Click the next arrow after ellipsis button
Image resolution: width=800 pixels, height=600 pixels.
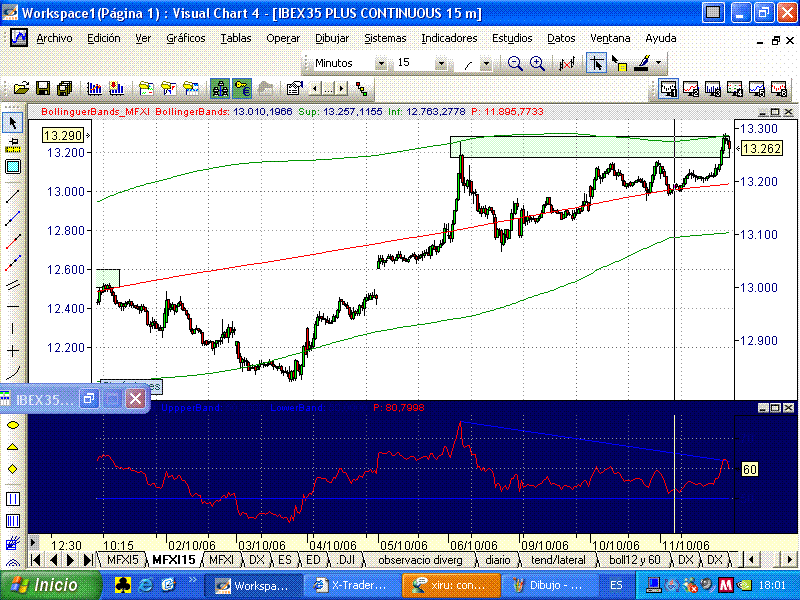(x=341, y=89)
